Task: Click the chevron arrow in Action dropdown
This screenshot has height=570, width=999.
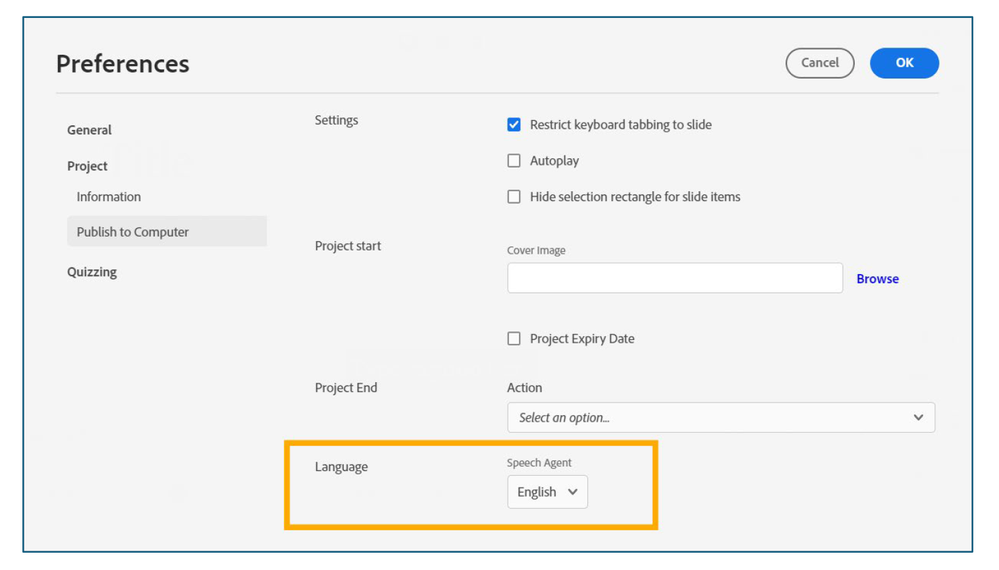Action: (918, 417)
